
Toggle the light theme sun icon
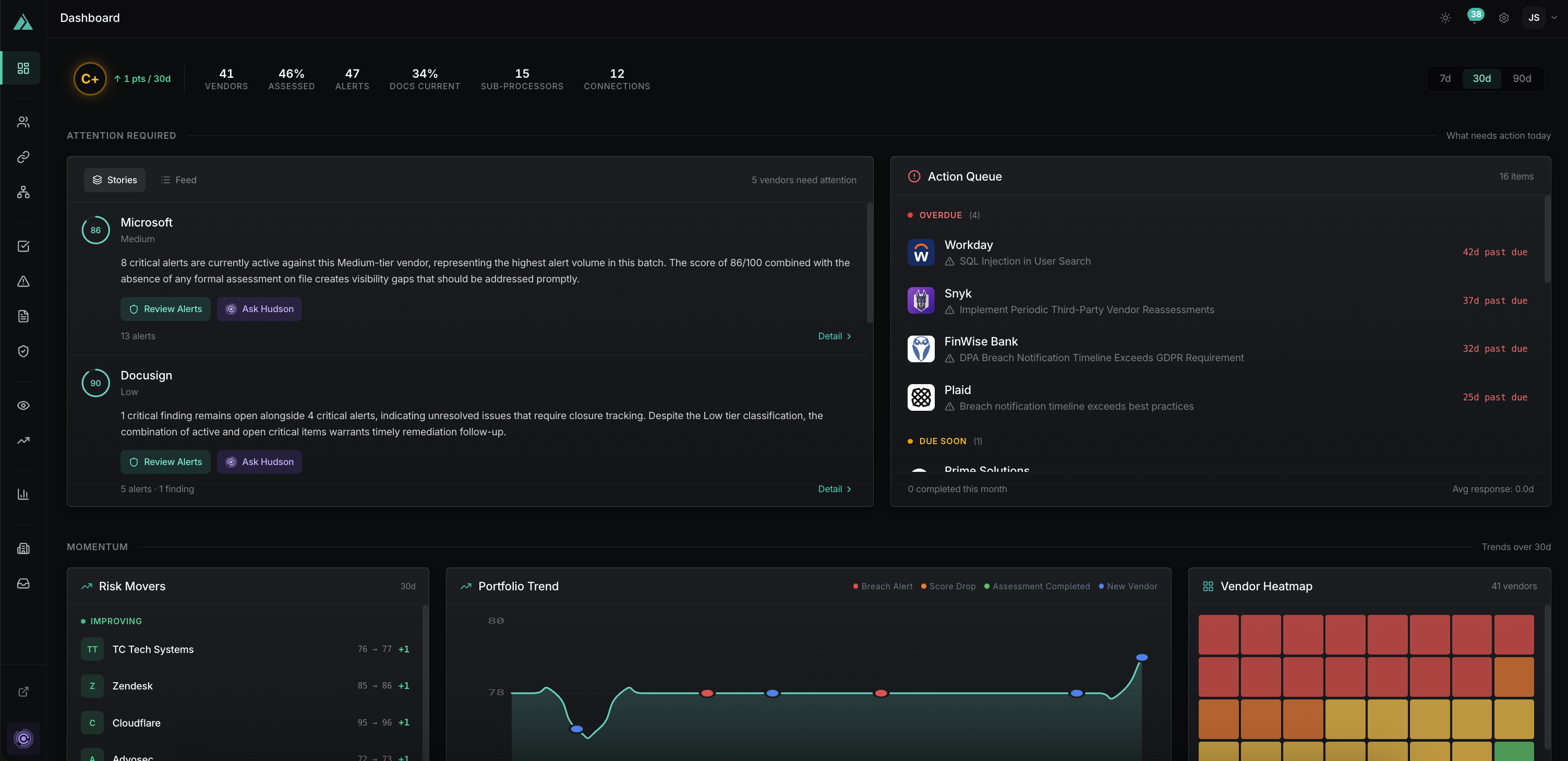pyautogui.click(x=1445, y=18)
